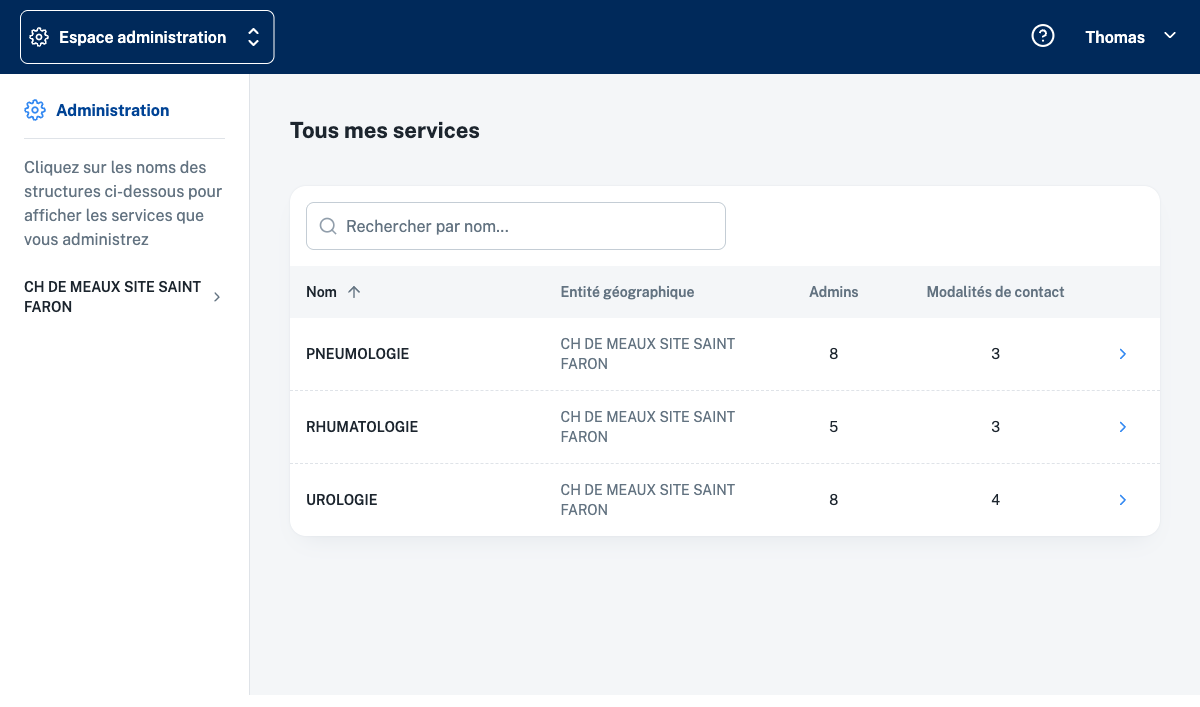Click the UROLOGIE service name
Screen dimensions: 1200x707
(x=341, y=500)
